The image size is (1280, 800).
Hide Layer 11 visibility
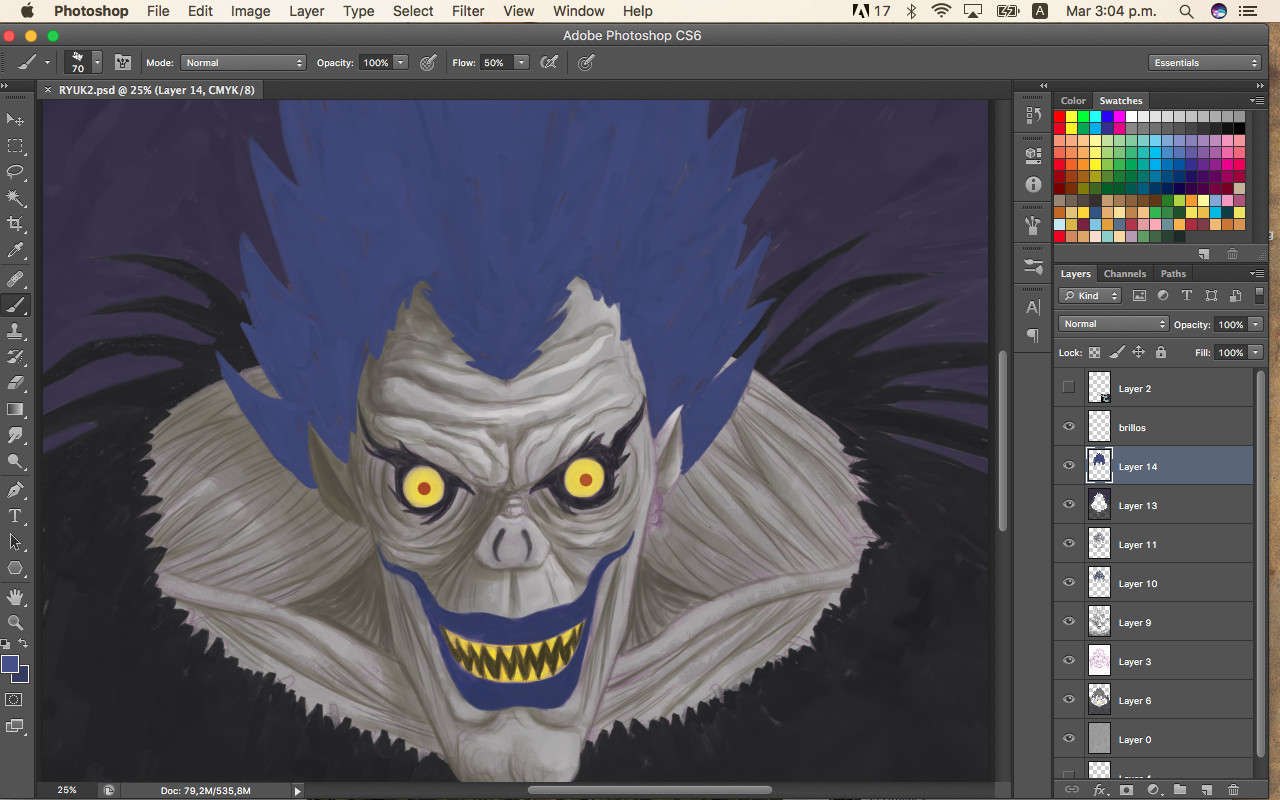click(x=1069, y=544)
